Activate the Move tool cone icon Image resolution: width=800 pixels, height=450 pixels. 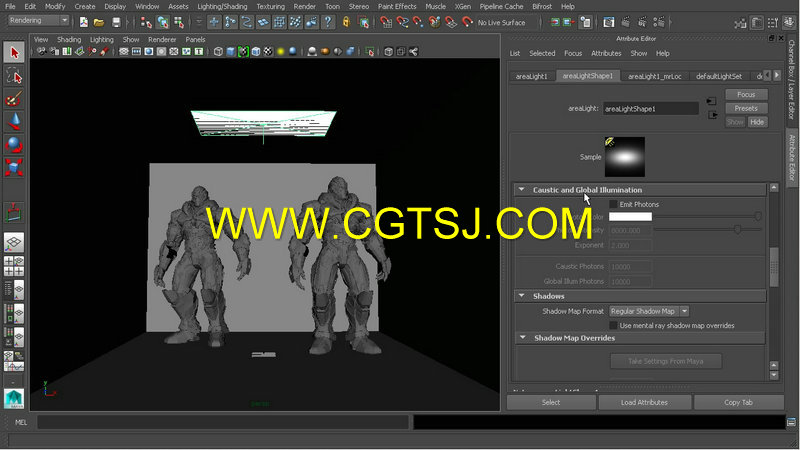[x=14, y=122]
